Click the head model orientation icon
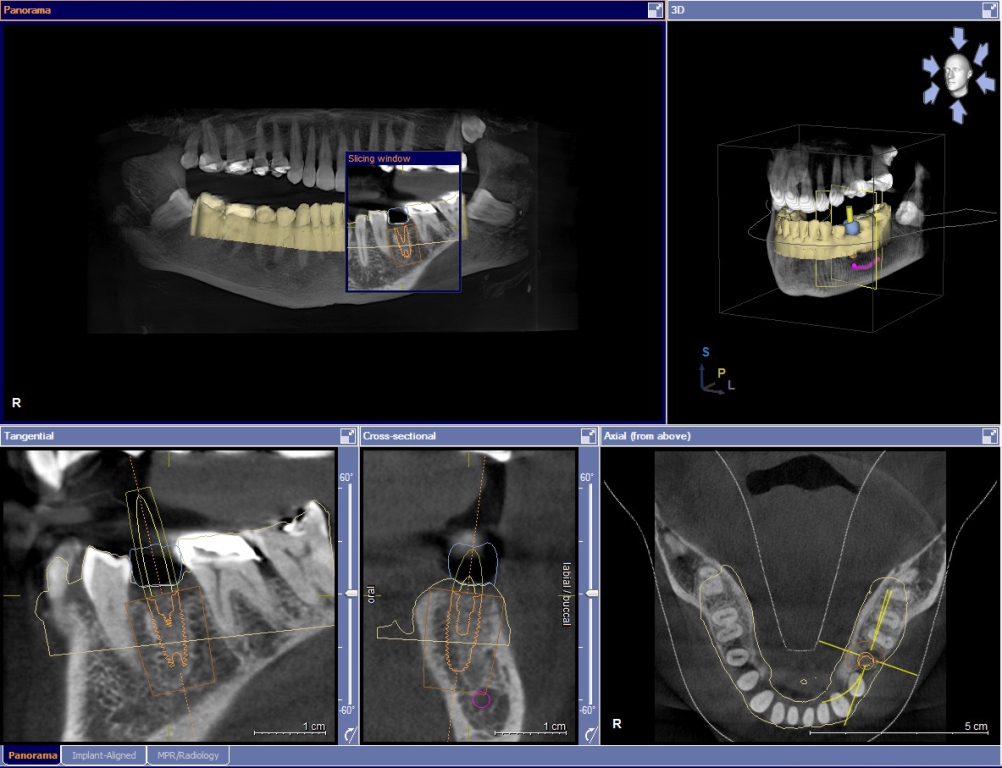The height and width of the screenshot is (768, 1002). pos(957,75)
